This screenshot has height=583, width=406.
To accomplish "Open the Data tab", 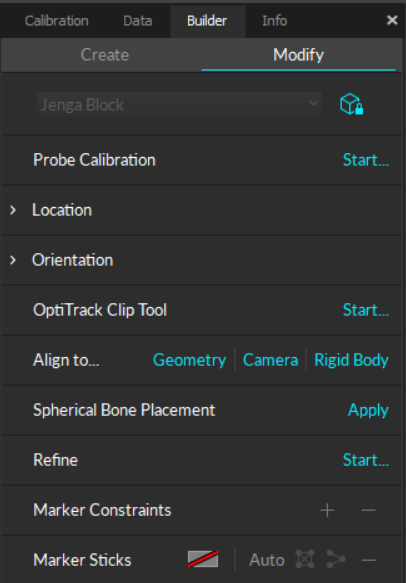I will tap(138, 21).
